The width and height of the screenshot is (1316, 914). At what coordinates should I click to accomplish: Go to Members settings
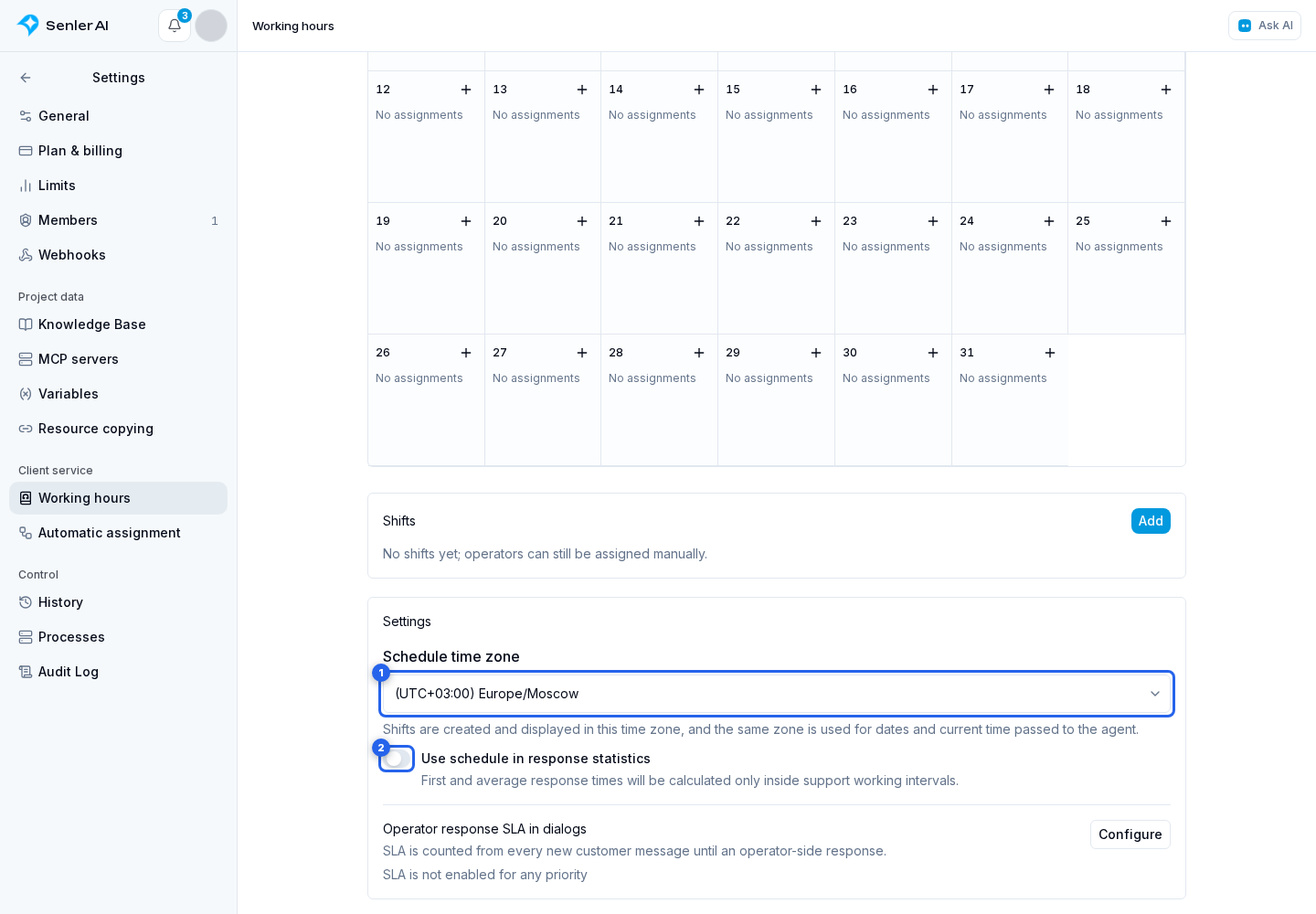pos(119,220)
